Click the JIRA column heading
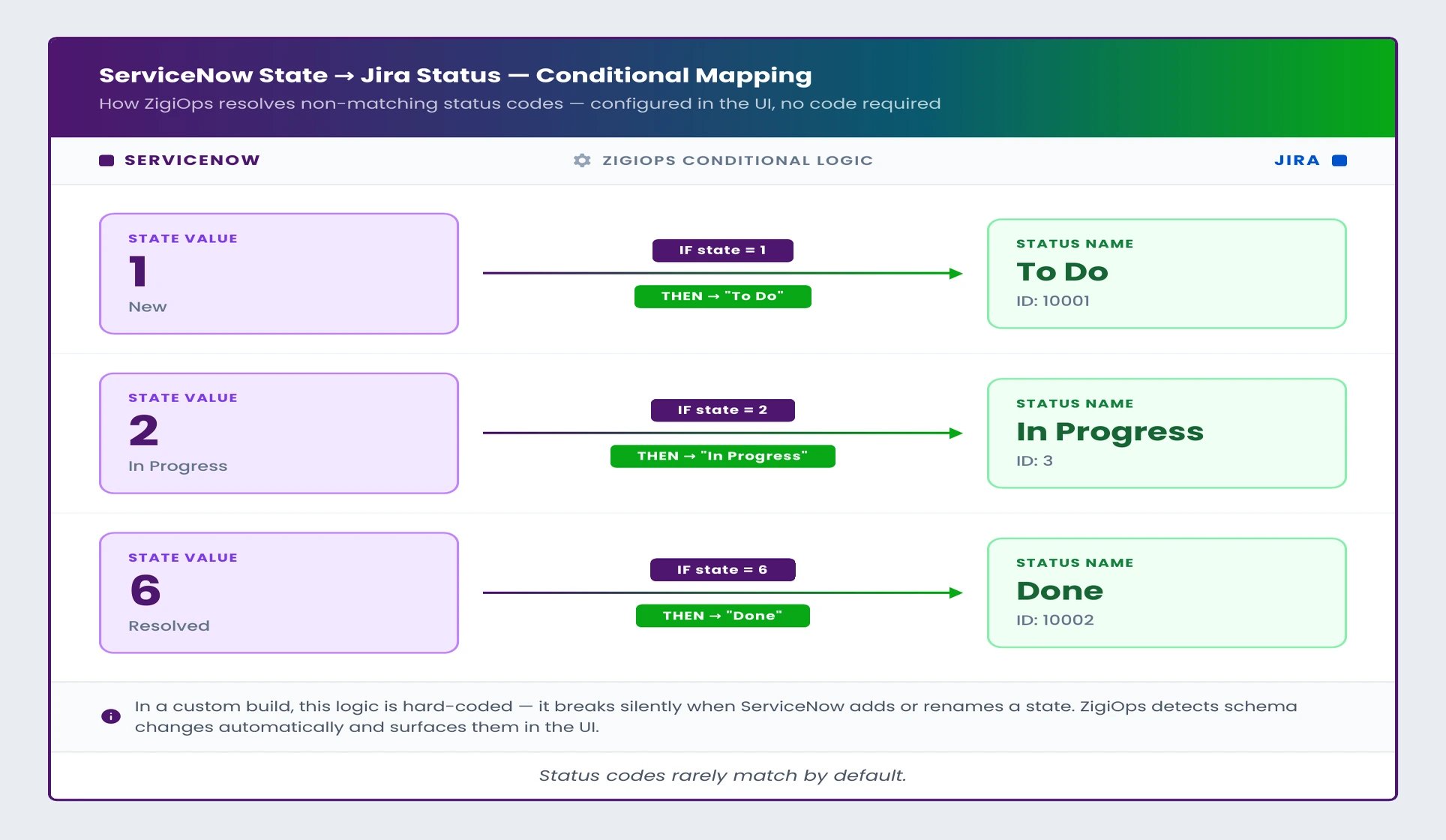The width and height of the screenshot is (1446, 840). tap(1297, 160)
